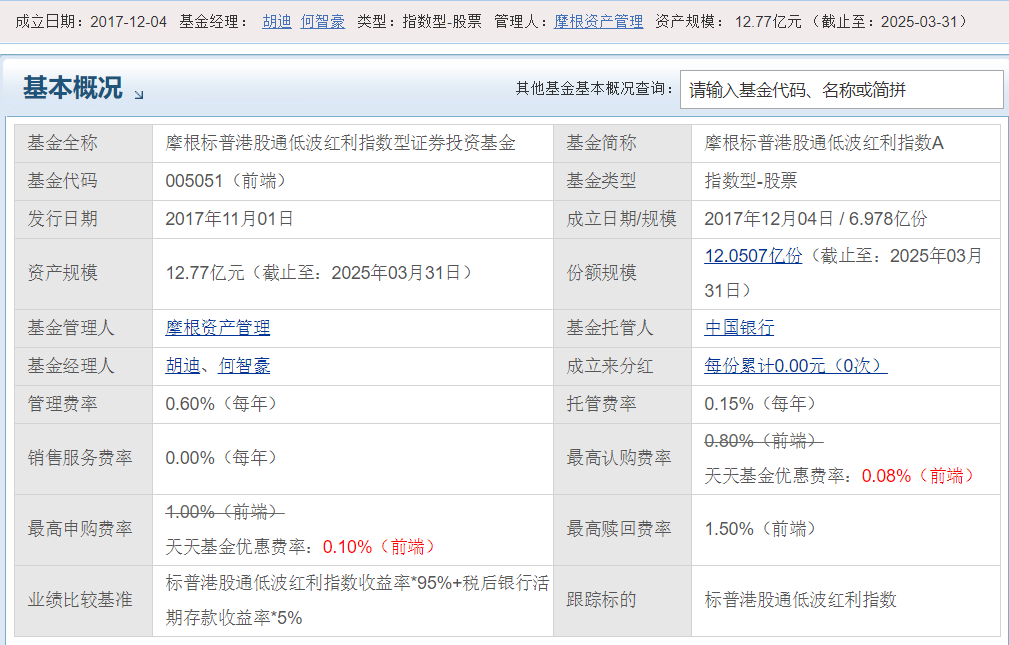
Task: Open 摩根资产管理 link in top header
Action: (598, 22)
